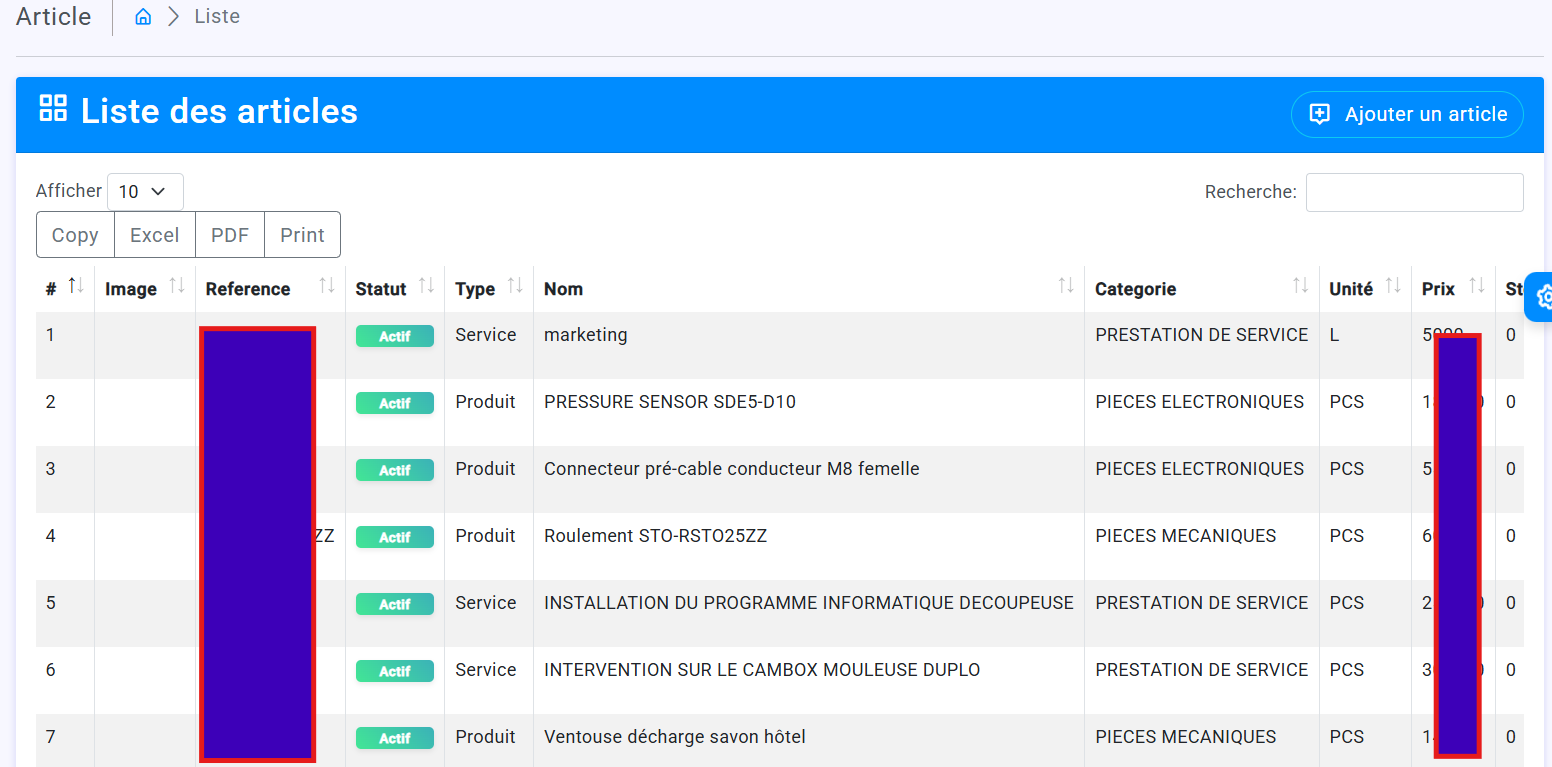The width and height of the screenshot is (1552, 767).
Task: Toggle Actif status on Roulement STO-RSTO25ZZ
Action: coord(394,537)
